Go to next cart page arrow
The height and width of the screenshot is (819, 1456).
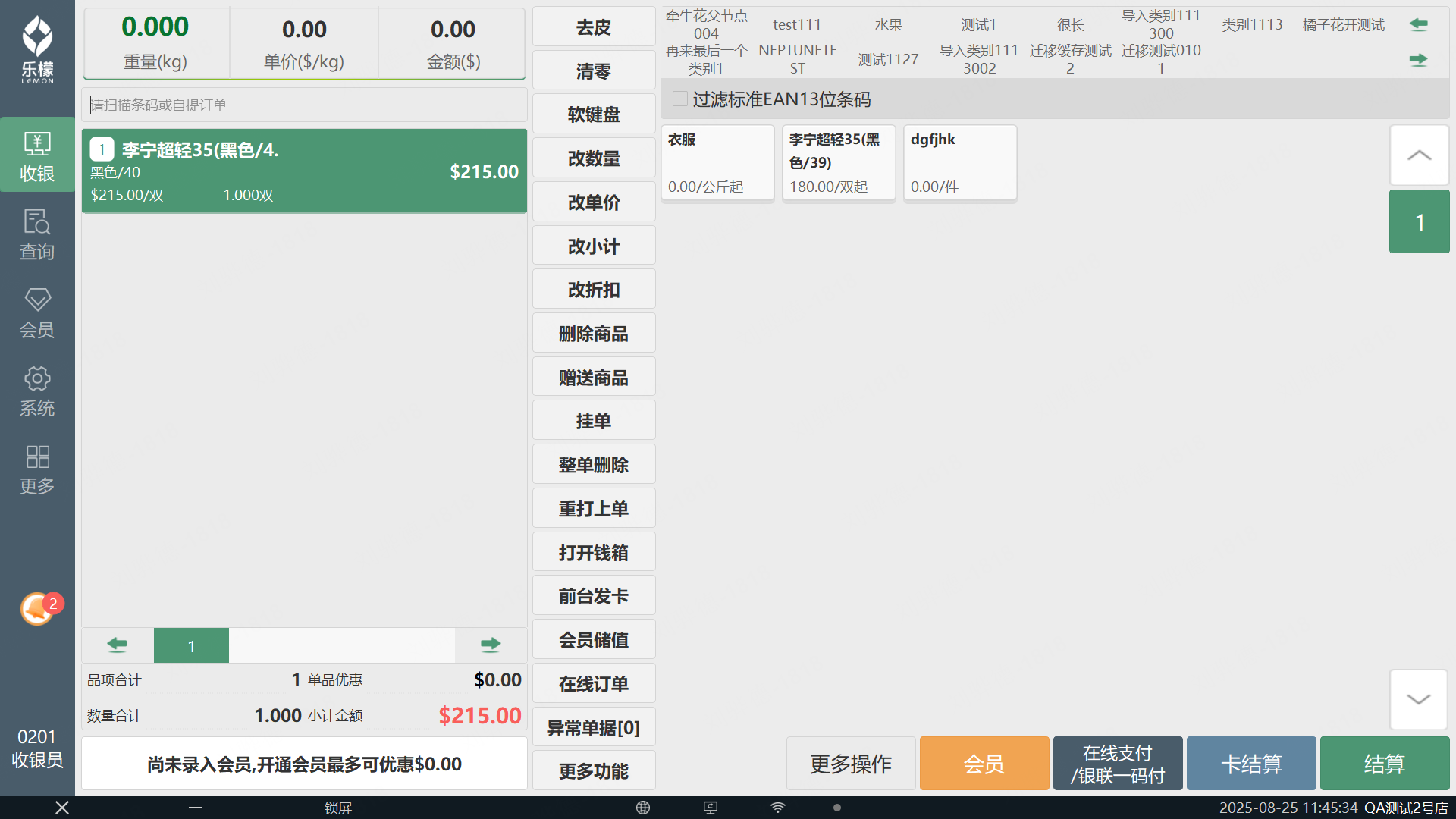click(491, 645)
